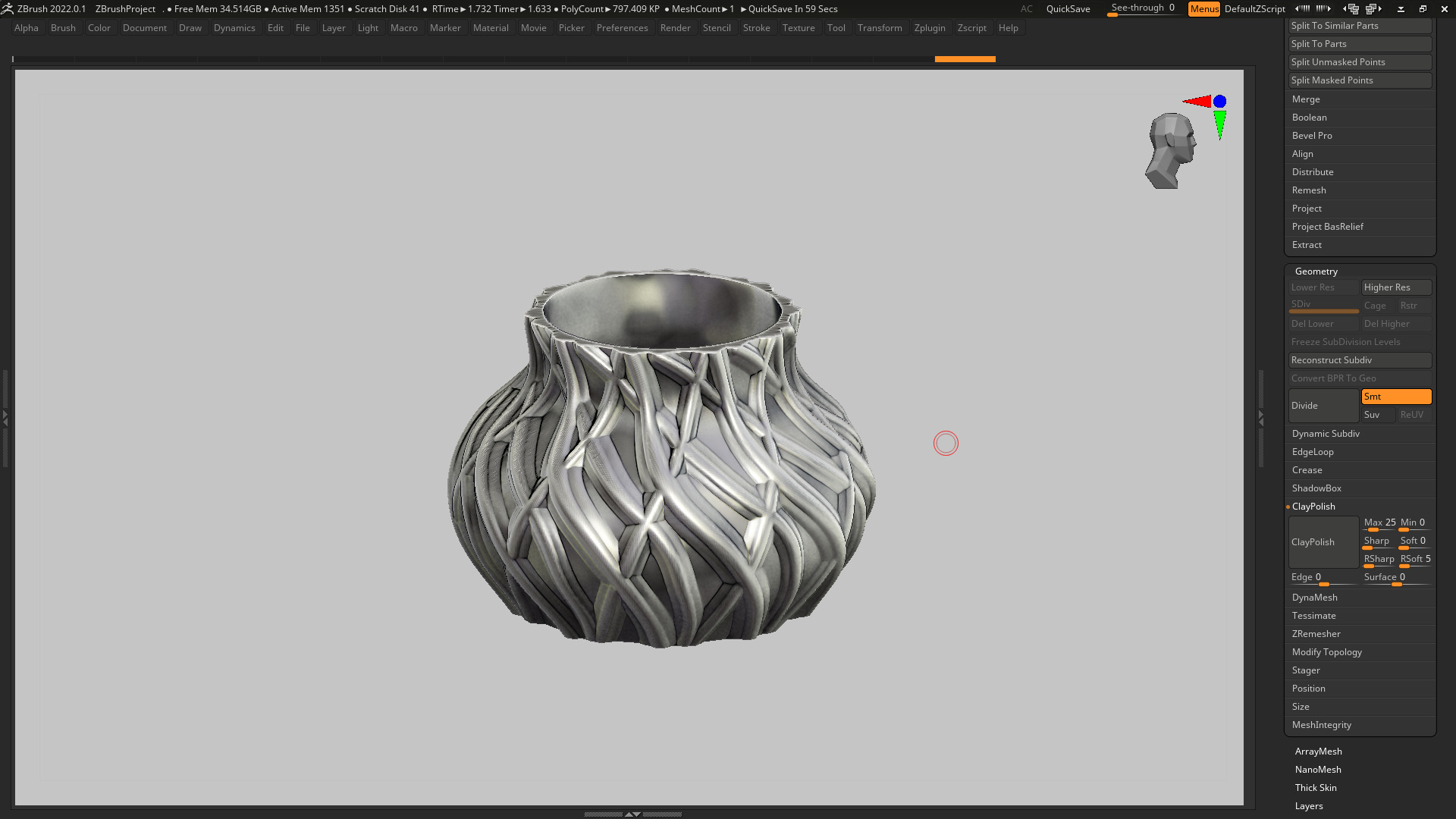Toggle the AC auto-collapse option
This screenshot has height=819, width=1456.
point(1026,8)
